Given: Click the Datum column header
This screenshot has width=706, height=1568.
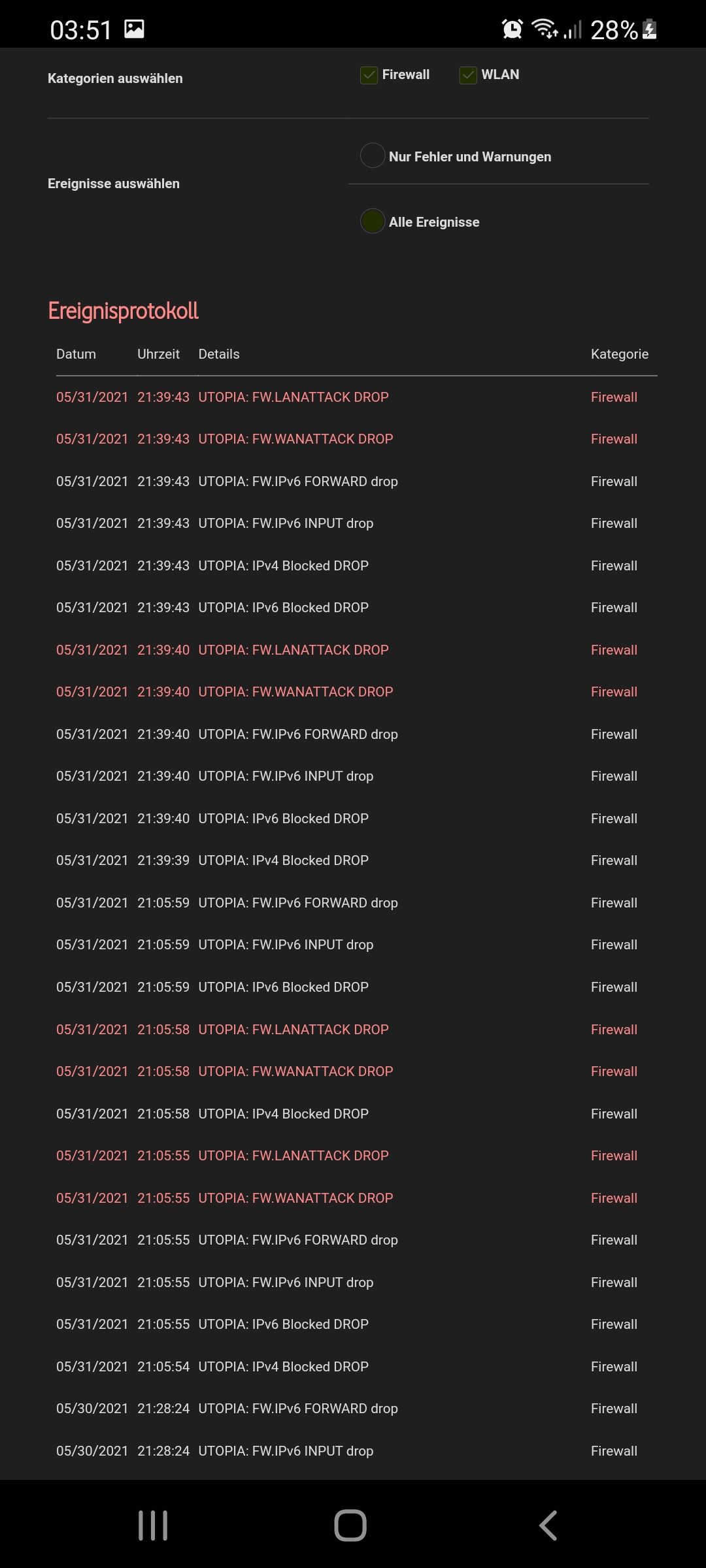Looking at the screenshot, I should pos(76,354).
